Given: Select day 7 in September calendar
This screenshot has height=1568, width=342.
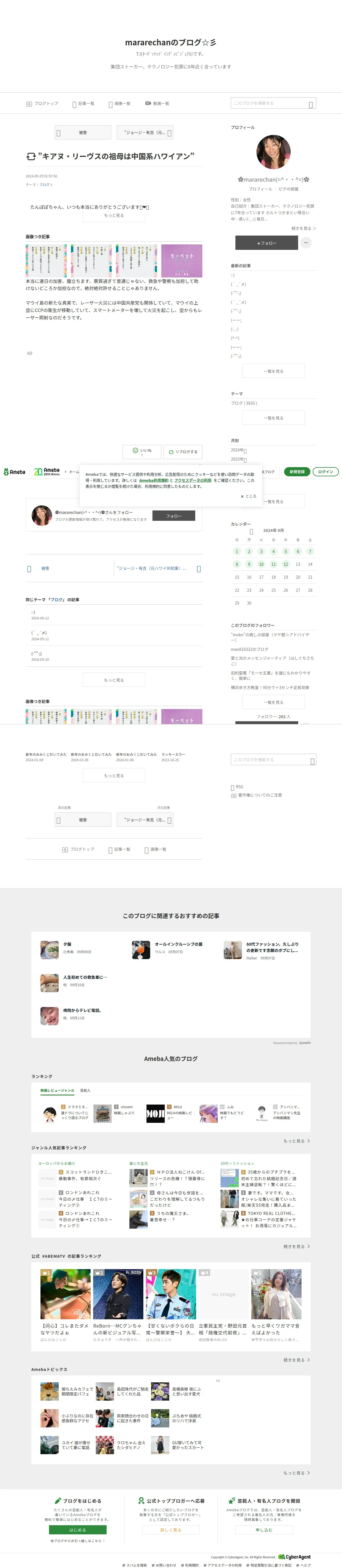Looking at the screenshot, I should pyautogui.click(x=310, y=551).
